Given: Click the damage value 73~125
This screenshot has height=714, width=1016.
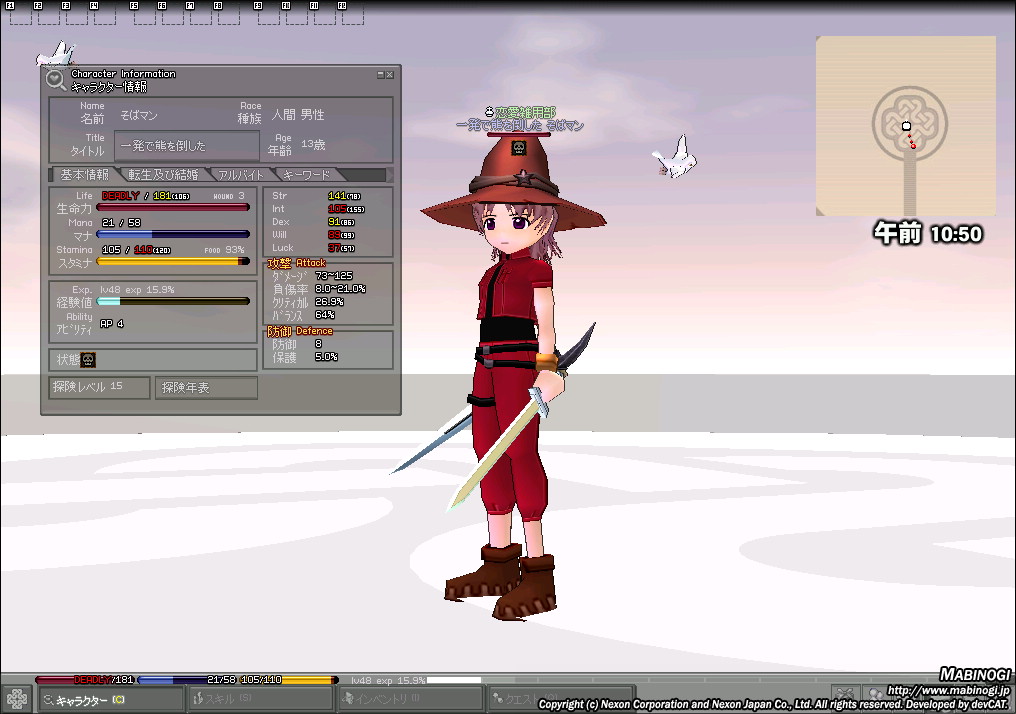Looking at the screenshot, I should click(x=334, y=275).
